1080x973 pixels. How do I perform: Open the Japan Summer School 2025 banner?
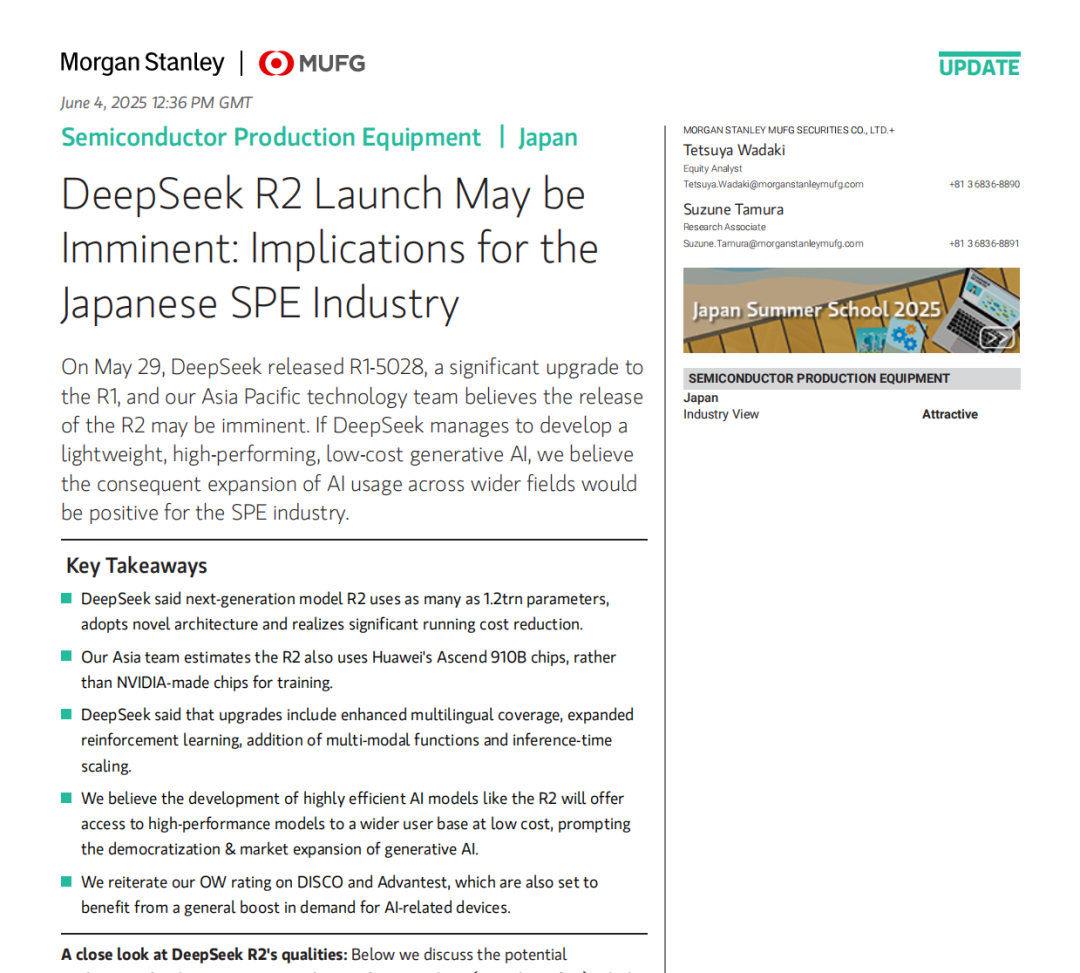tap(851, 311)
